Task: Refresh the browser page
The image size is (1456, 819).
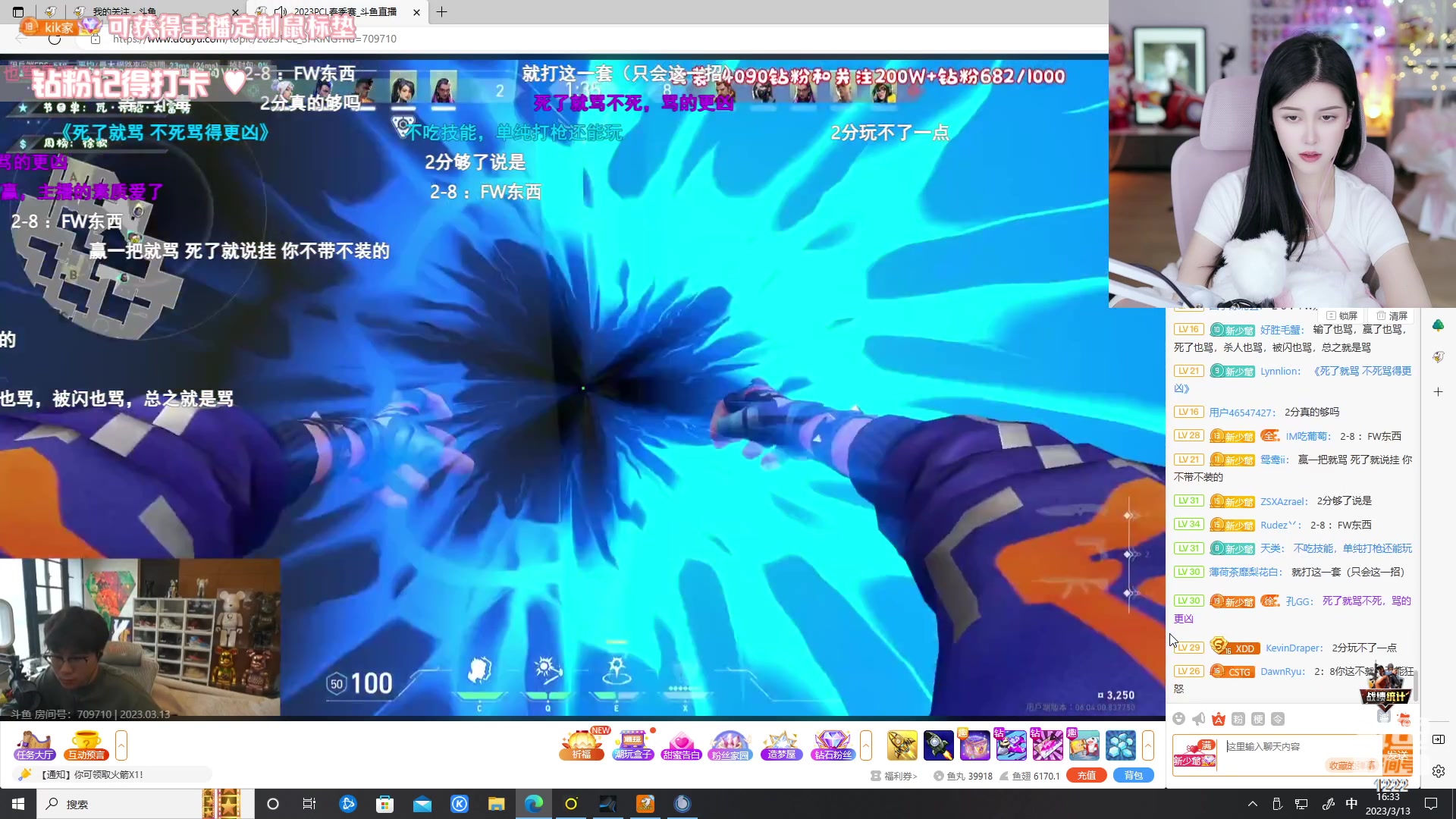Action: click(x=55, y=39)
